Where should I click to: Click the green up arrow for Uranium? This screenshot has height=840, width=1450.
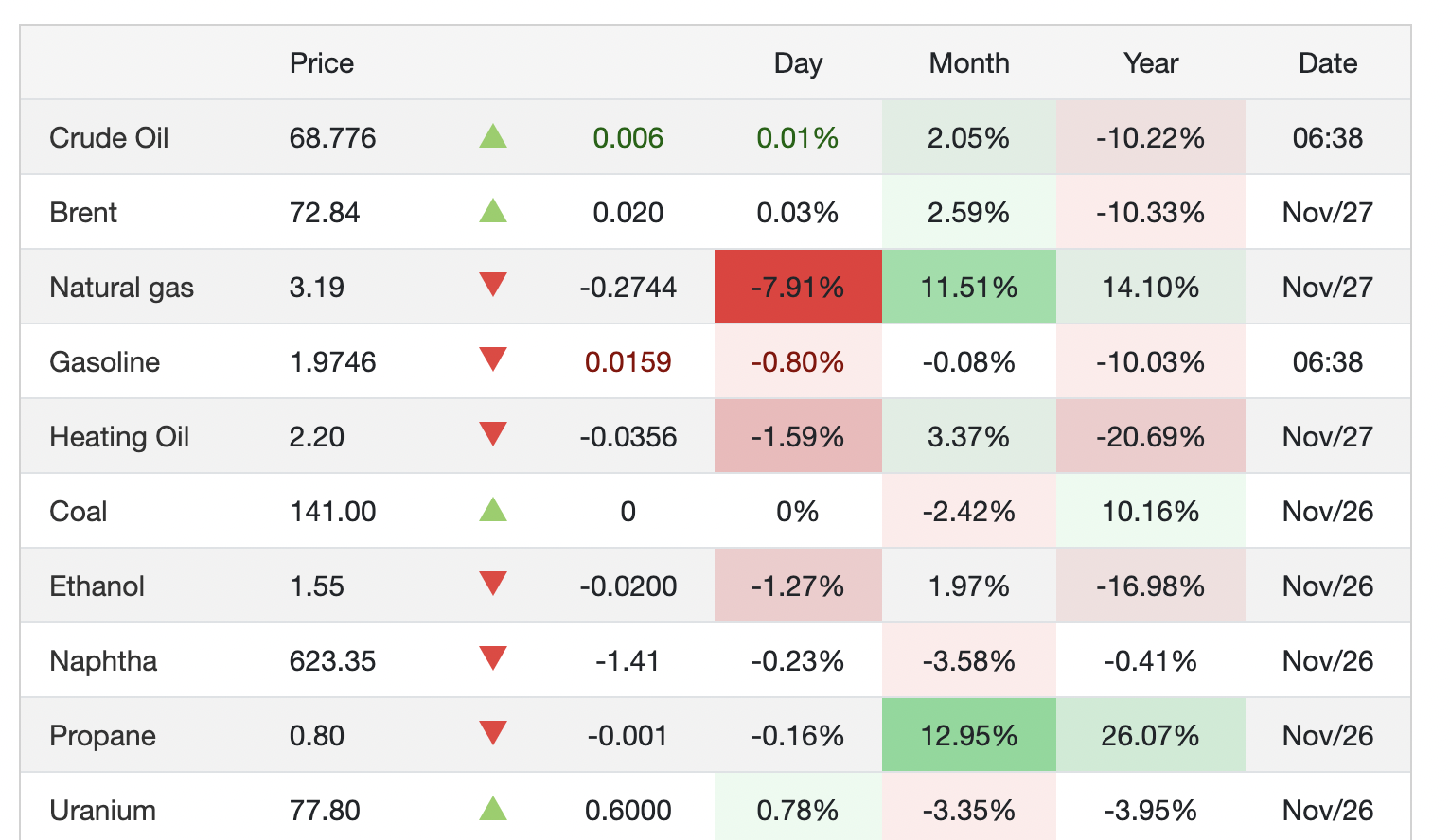coord(493,809)
